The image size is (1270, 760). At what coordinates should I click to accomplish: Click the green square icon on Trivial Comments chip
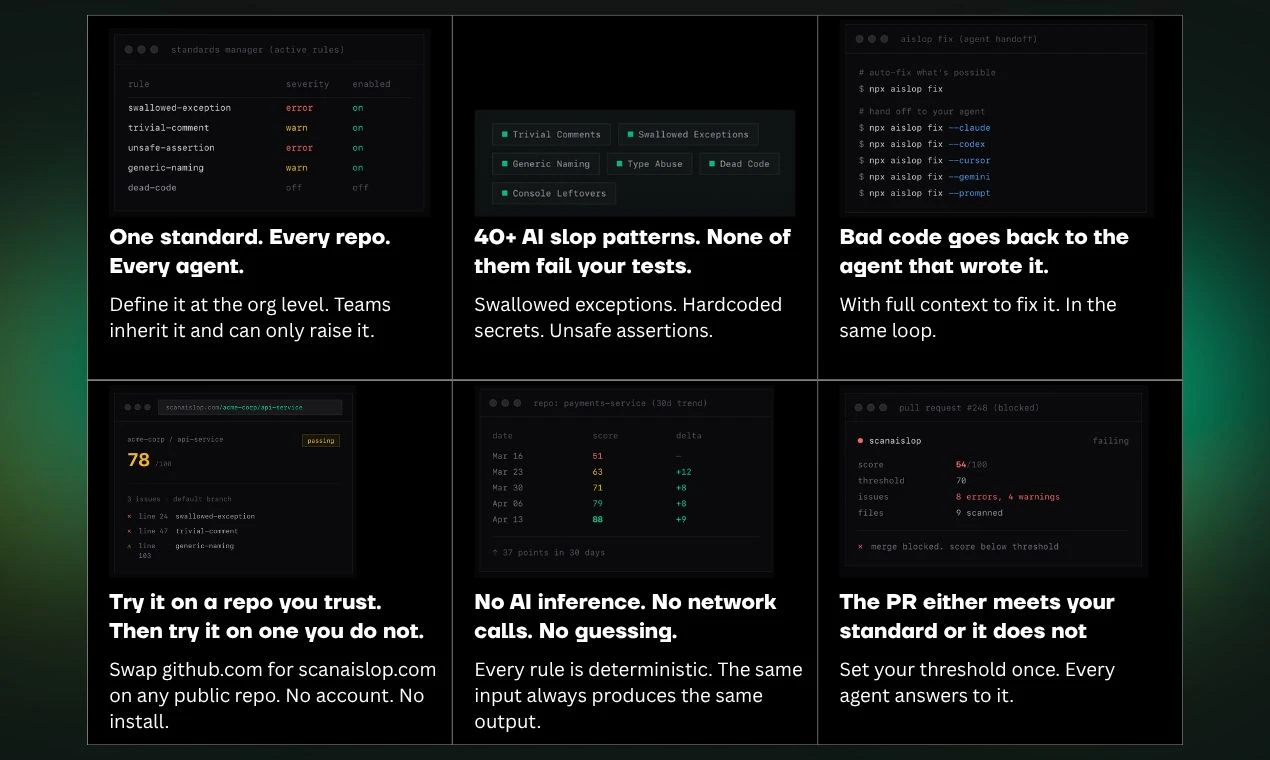(x=505, y=134)
